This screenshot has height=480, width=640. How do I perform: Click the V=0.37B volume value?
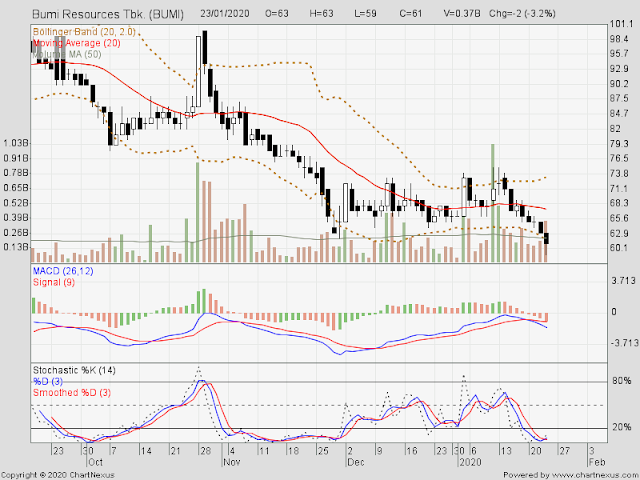[x=462, y=13]
